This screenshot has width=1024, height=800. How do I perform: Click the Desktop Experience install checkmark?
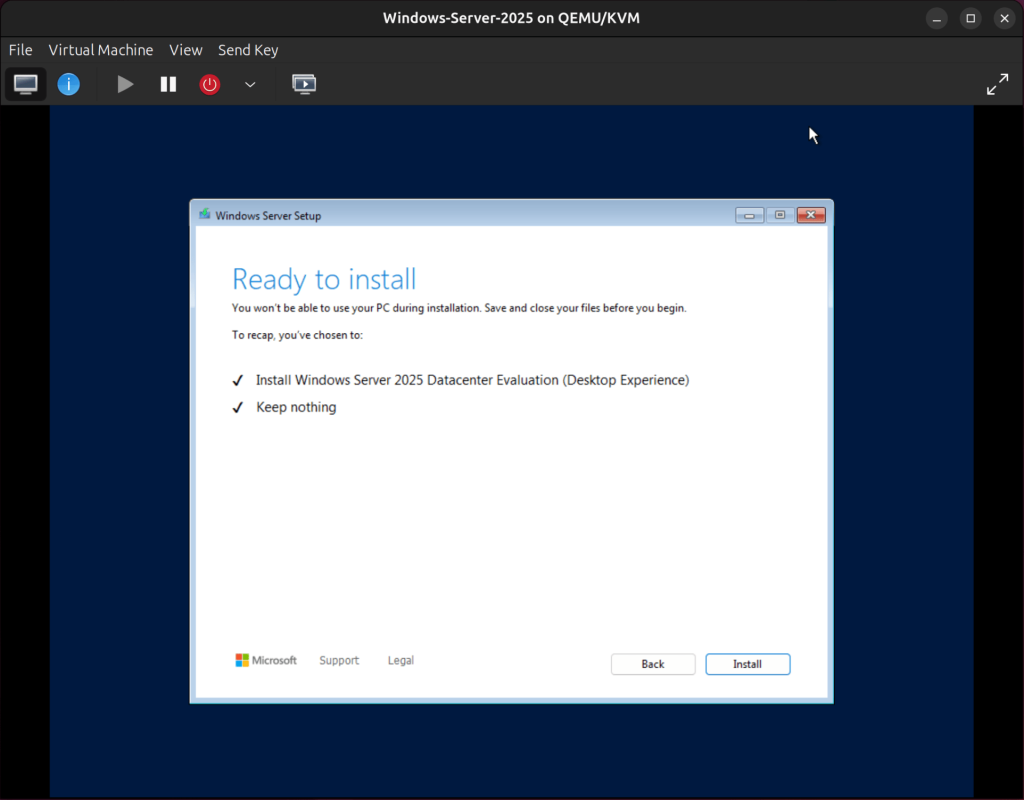point(237,380)
